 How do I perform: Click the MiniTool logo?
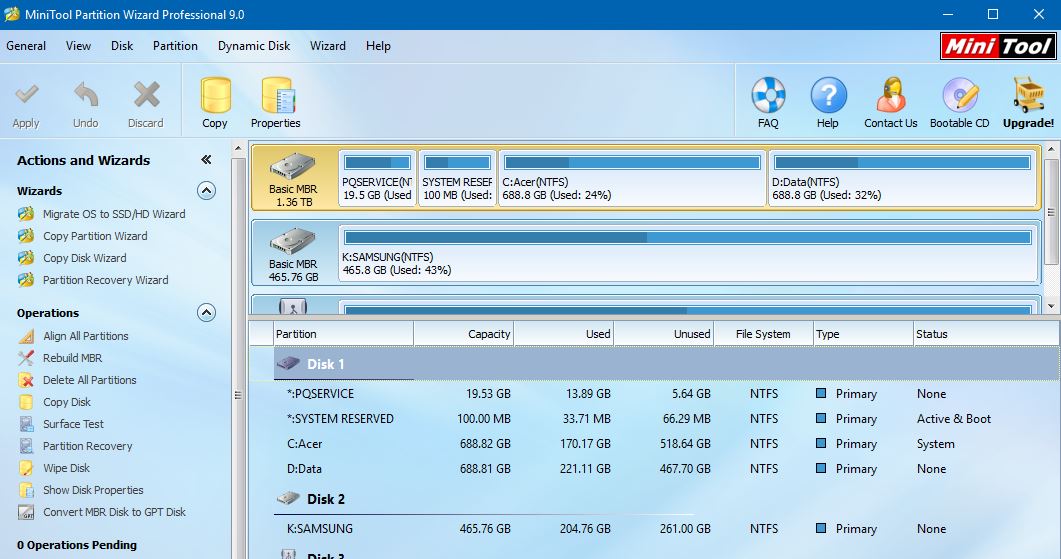coord(998,46)
